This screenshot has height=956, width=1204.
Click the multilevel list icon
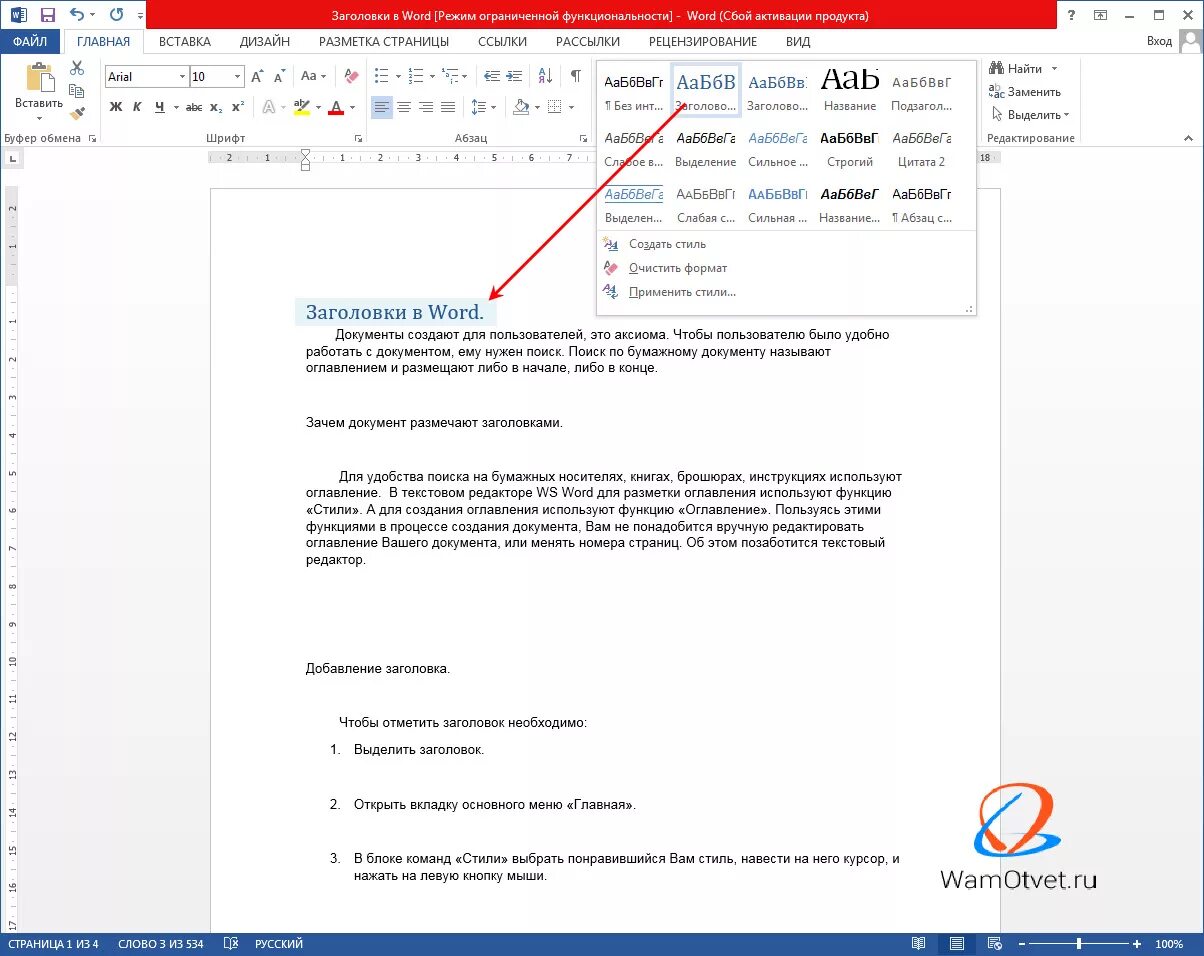(450, 77)
